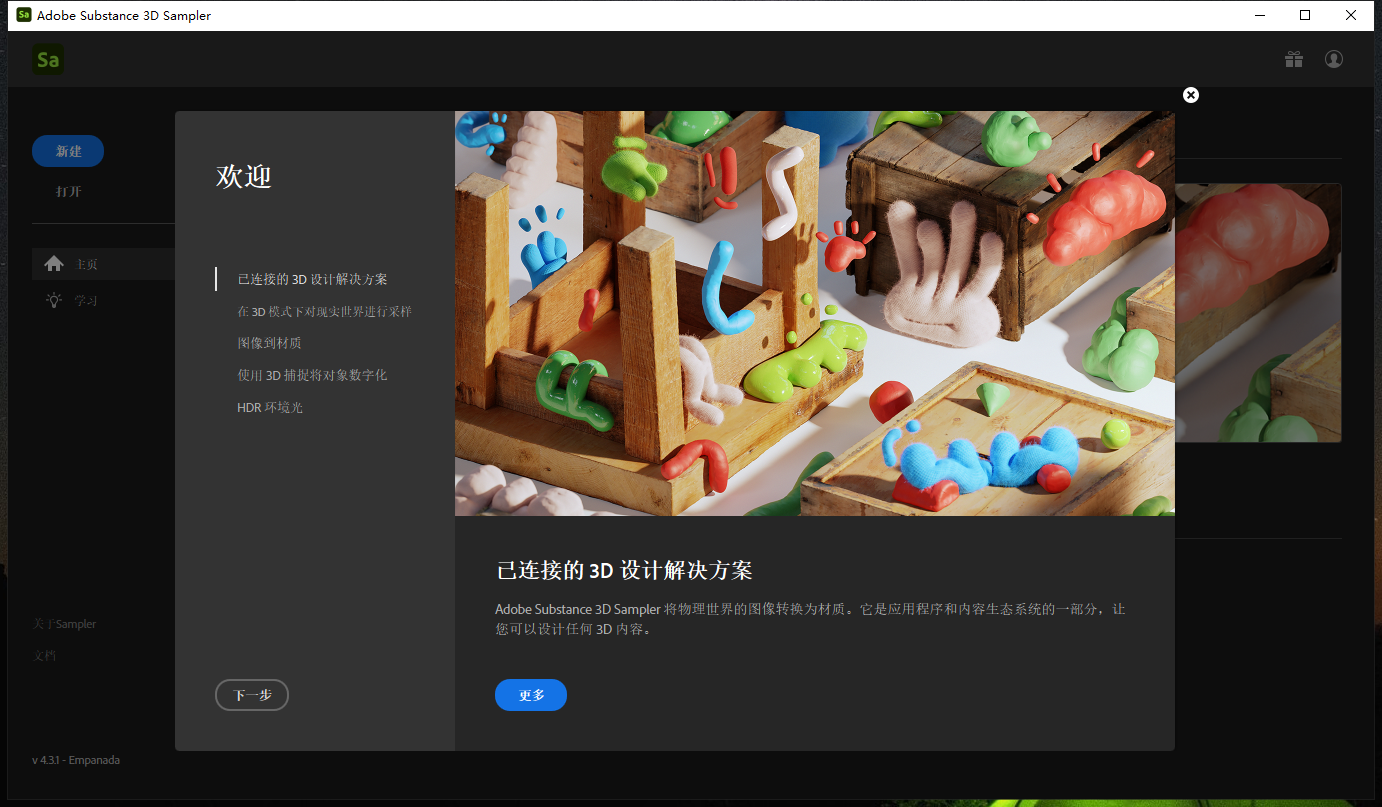Open the 关于 Sampler link
Image resolution: width=1382 pixels, height=807 pixels.
pos(64,624)
